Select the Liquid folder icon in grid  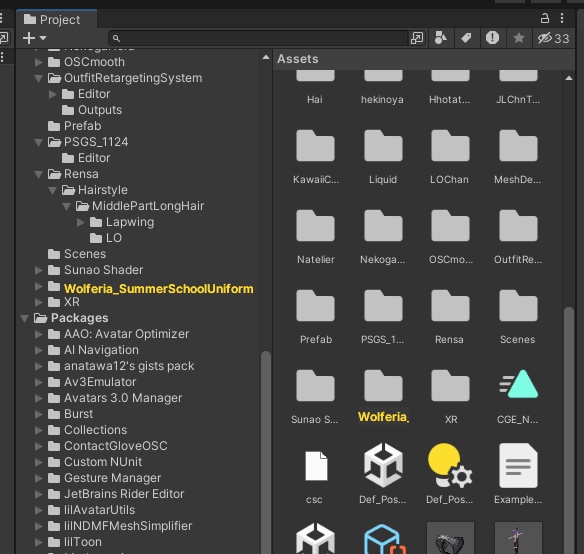383,146
